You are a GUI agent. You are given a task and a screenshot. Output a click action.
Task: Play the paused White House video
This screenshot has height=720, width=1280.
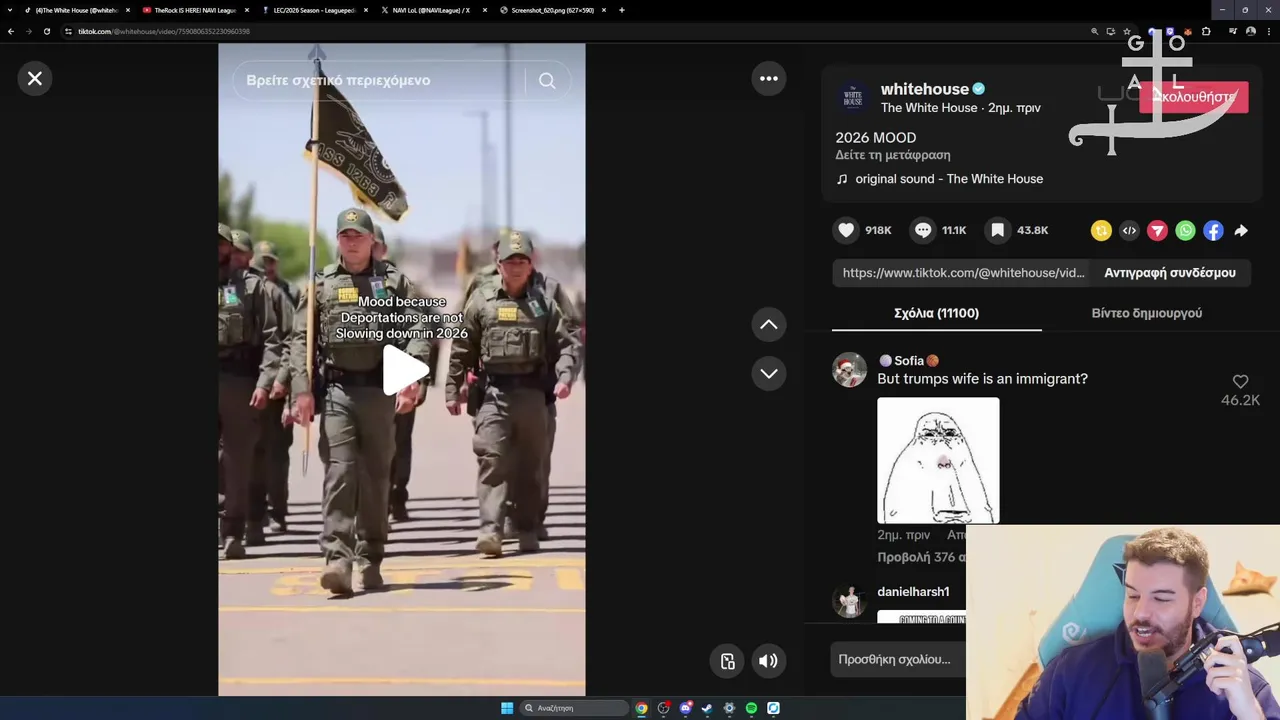[x=405, y=370]
